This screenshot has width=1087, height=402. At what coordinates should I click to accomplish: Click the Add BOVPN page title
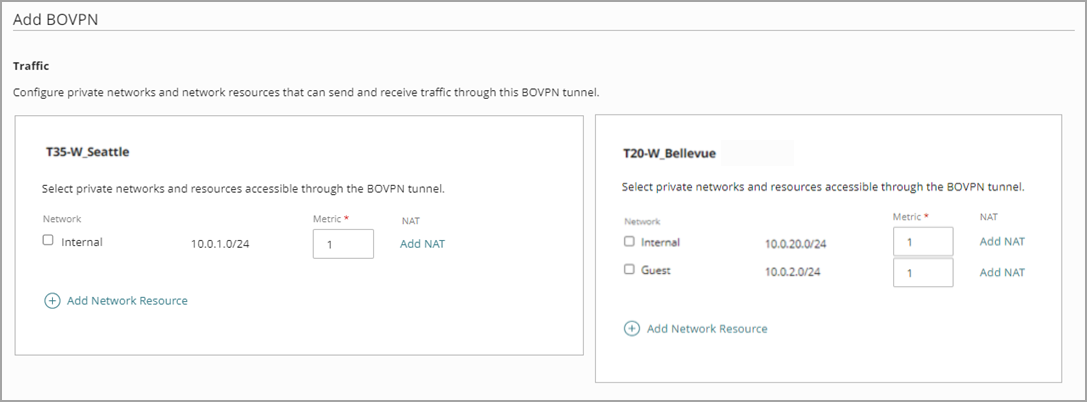[55, 19]
